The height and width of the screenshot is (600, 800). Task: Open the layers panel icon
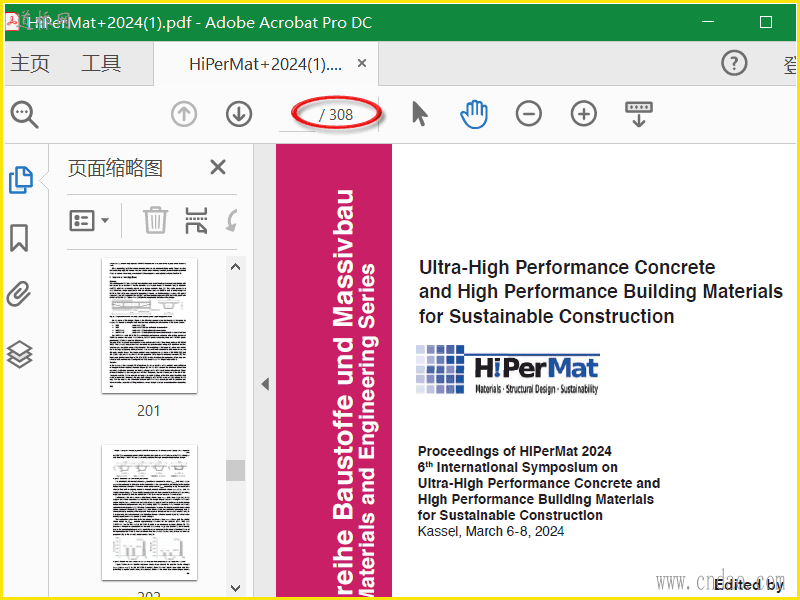tap(20, 354)
